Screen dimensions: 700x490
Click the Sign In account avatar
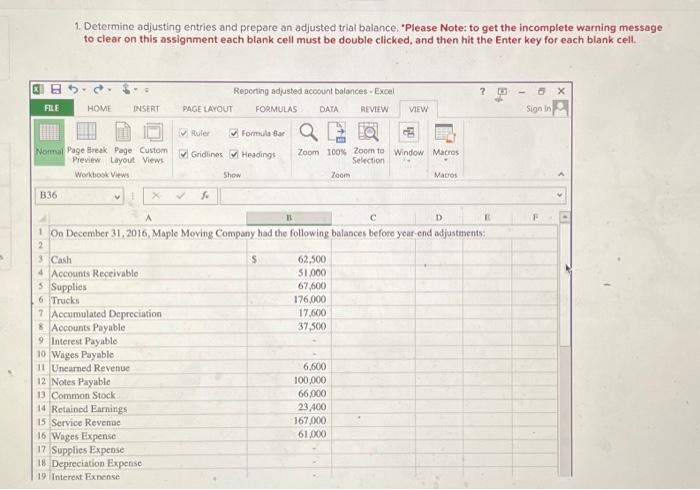point(561,108)
